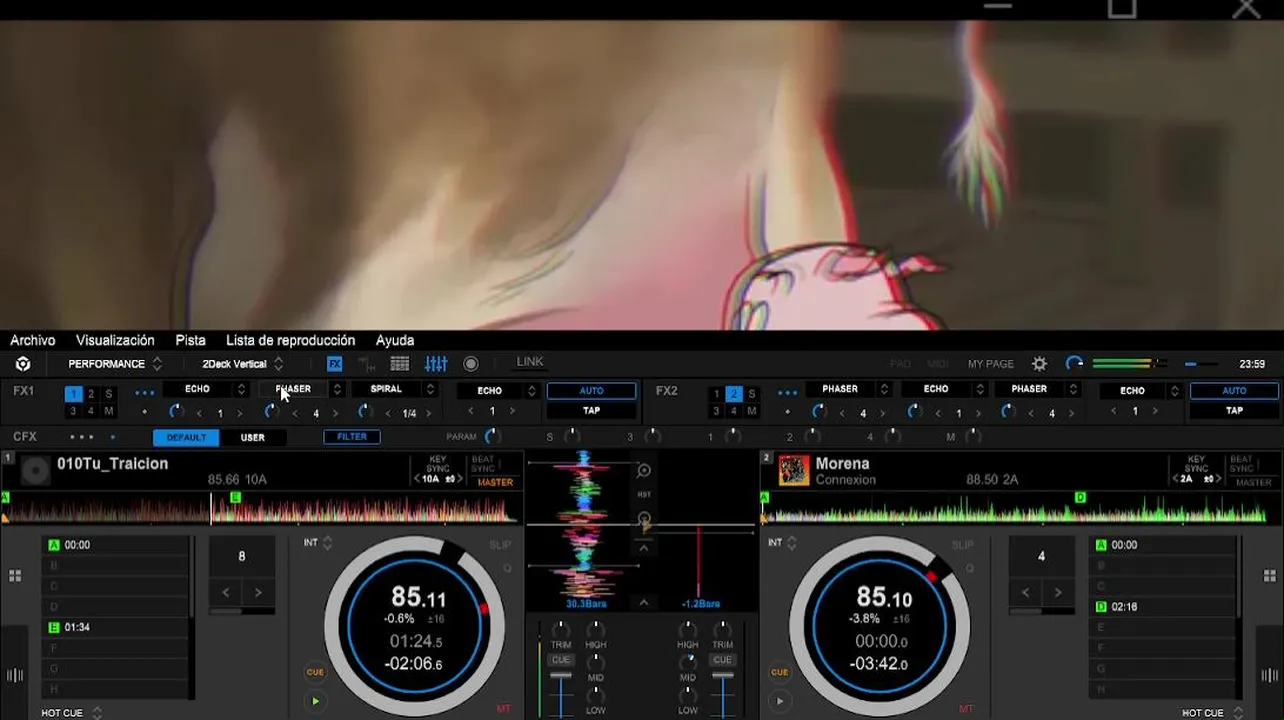Click the FX1 ECHO level knob
The width and height of the screenshot is (1284, 720).
(x=176, y=412)
